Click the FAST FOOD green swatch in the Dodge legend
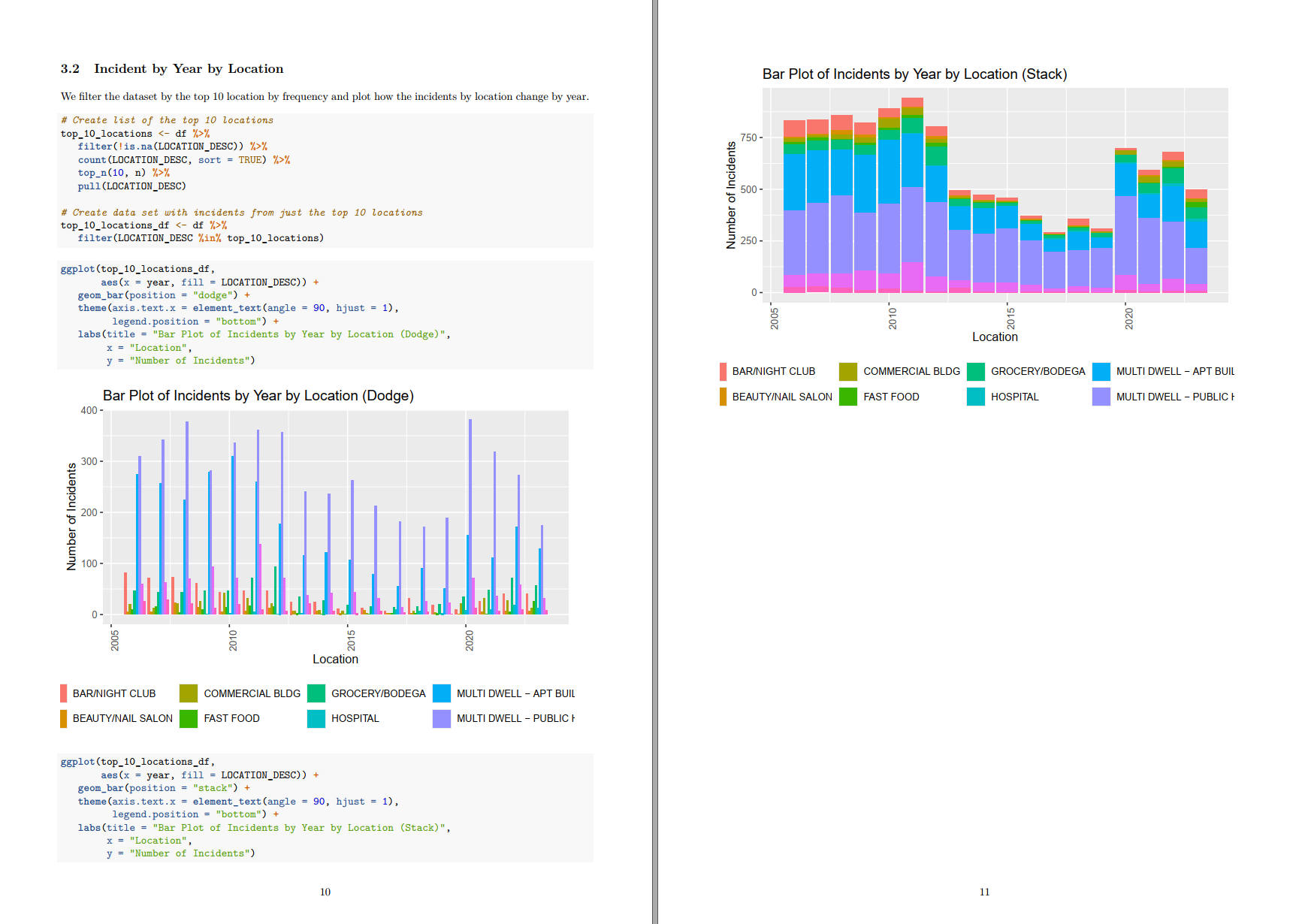 click(x=189, y=718)
